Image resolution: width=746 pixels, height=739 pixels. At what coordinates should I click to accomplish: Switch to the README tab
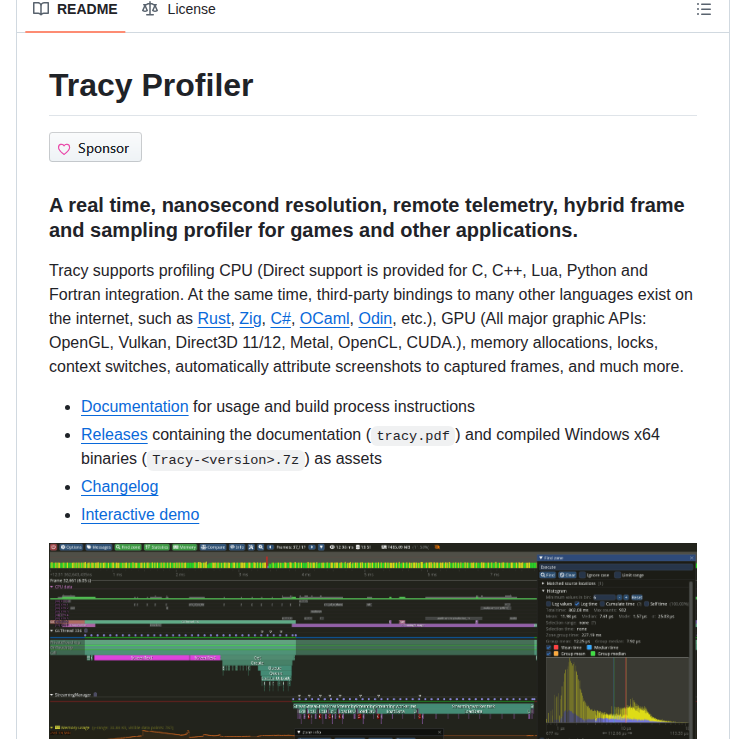pos(75,10)
